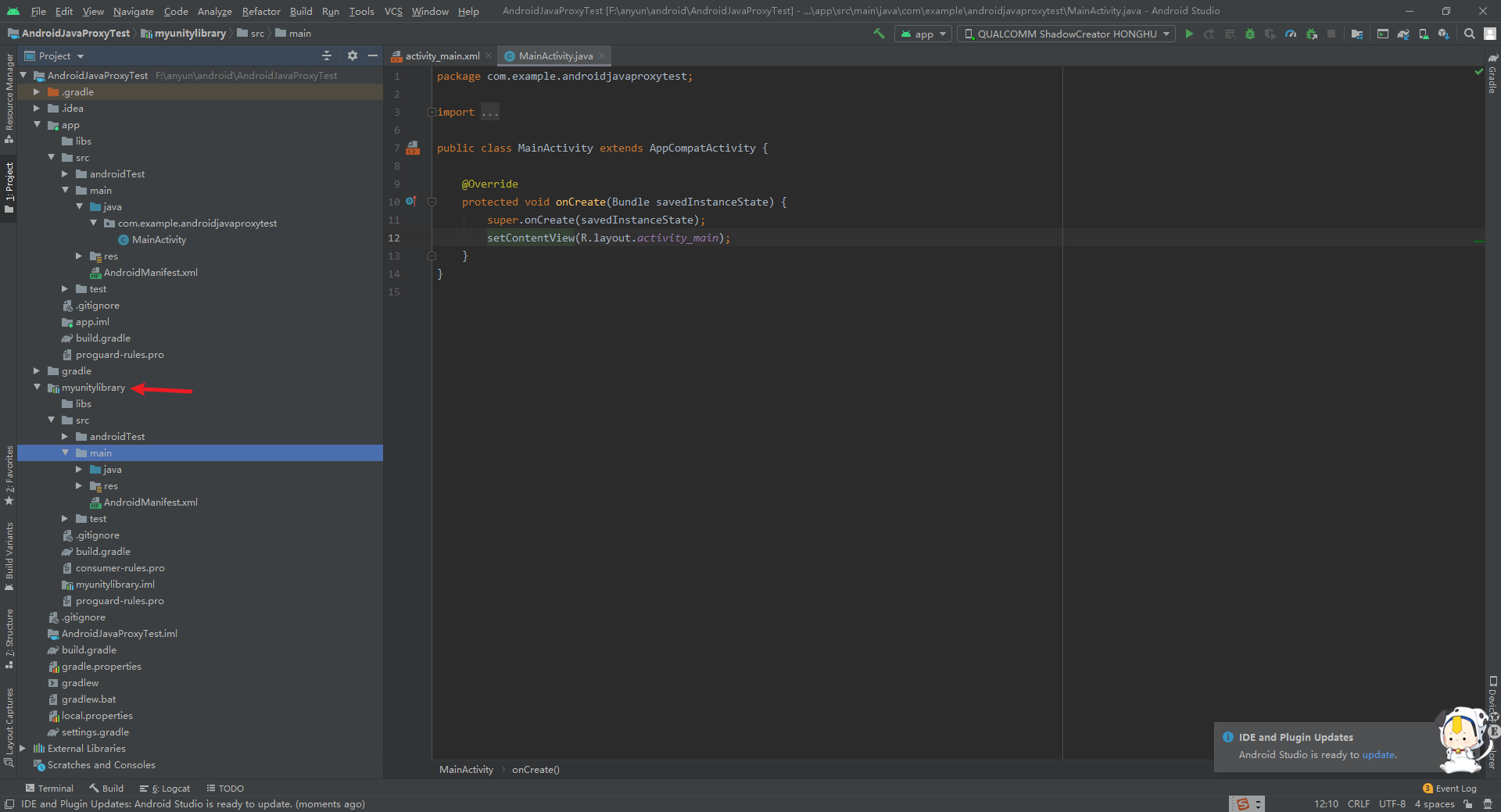The height and width of the screenshot is (812, 1501).
Task: Open the AVD Manager from the toolbar
Action: click(x=1424, y=34)
